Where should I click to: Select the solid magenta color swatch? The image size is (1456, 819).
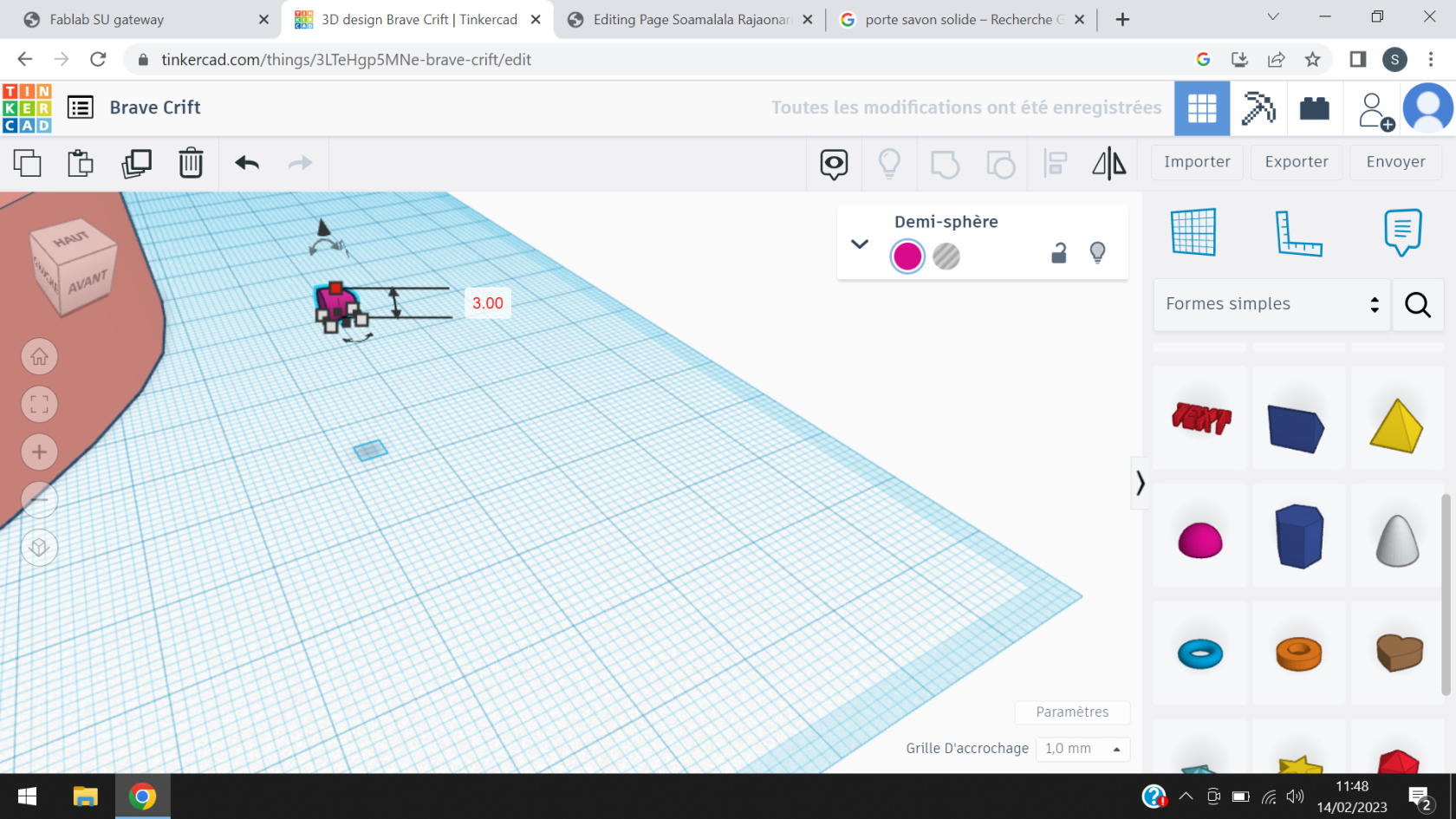coord(907,257)
